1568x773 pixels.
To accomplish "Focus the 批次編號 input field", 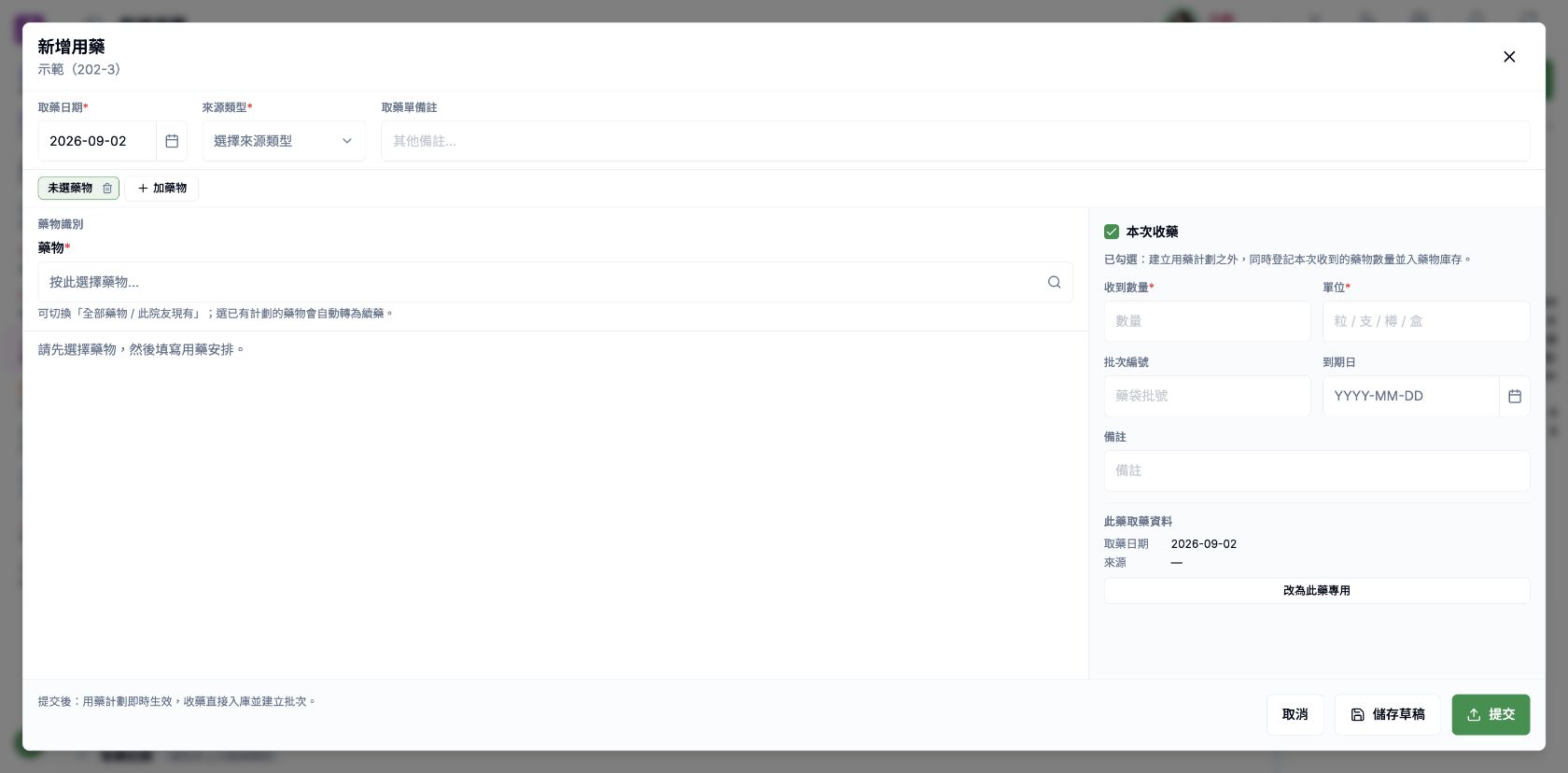I will 1207,396.
